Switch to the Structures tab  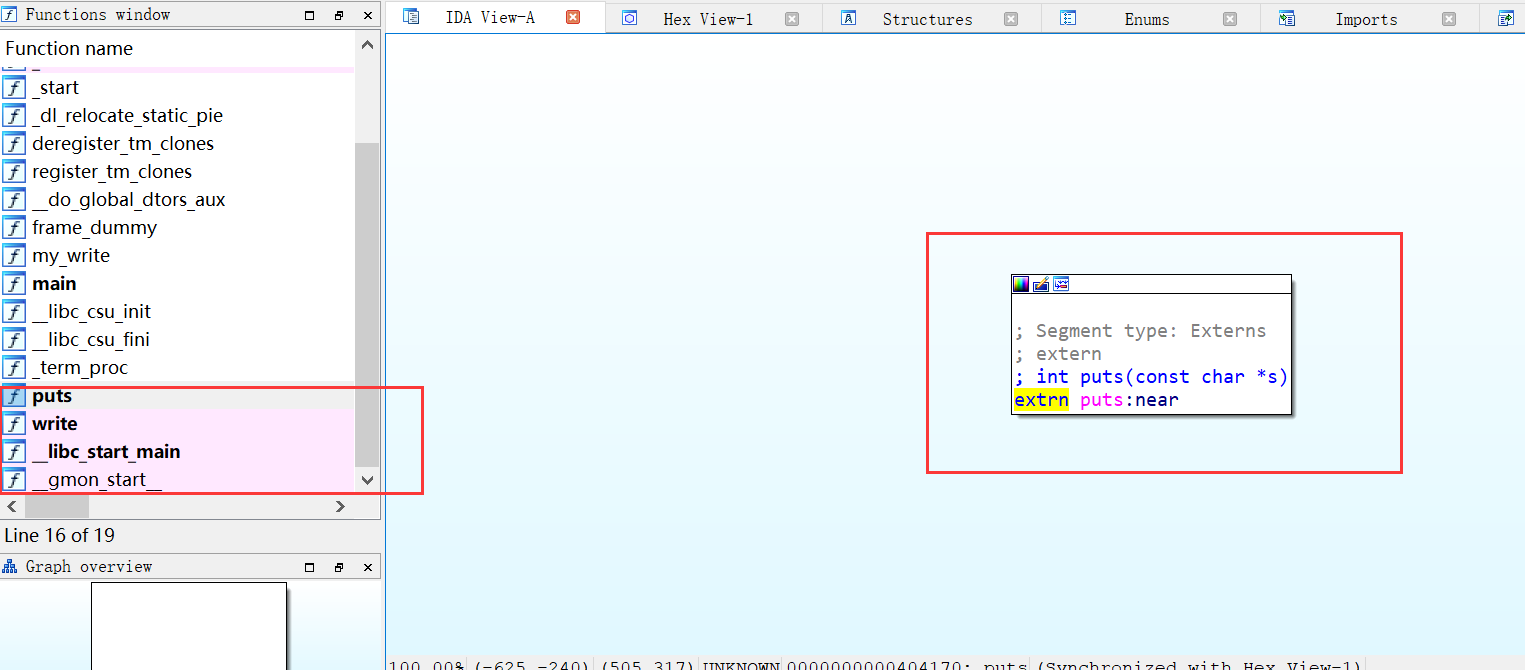tap(926, 19)
